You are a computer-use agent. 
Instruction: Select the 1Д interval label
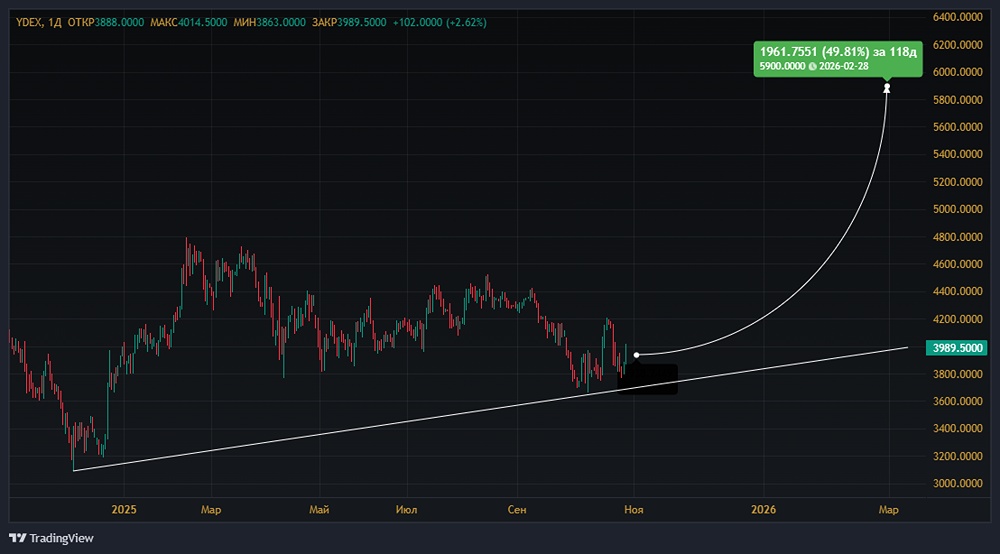[55, 23]
